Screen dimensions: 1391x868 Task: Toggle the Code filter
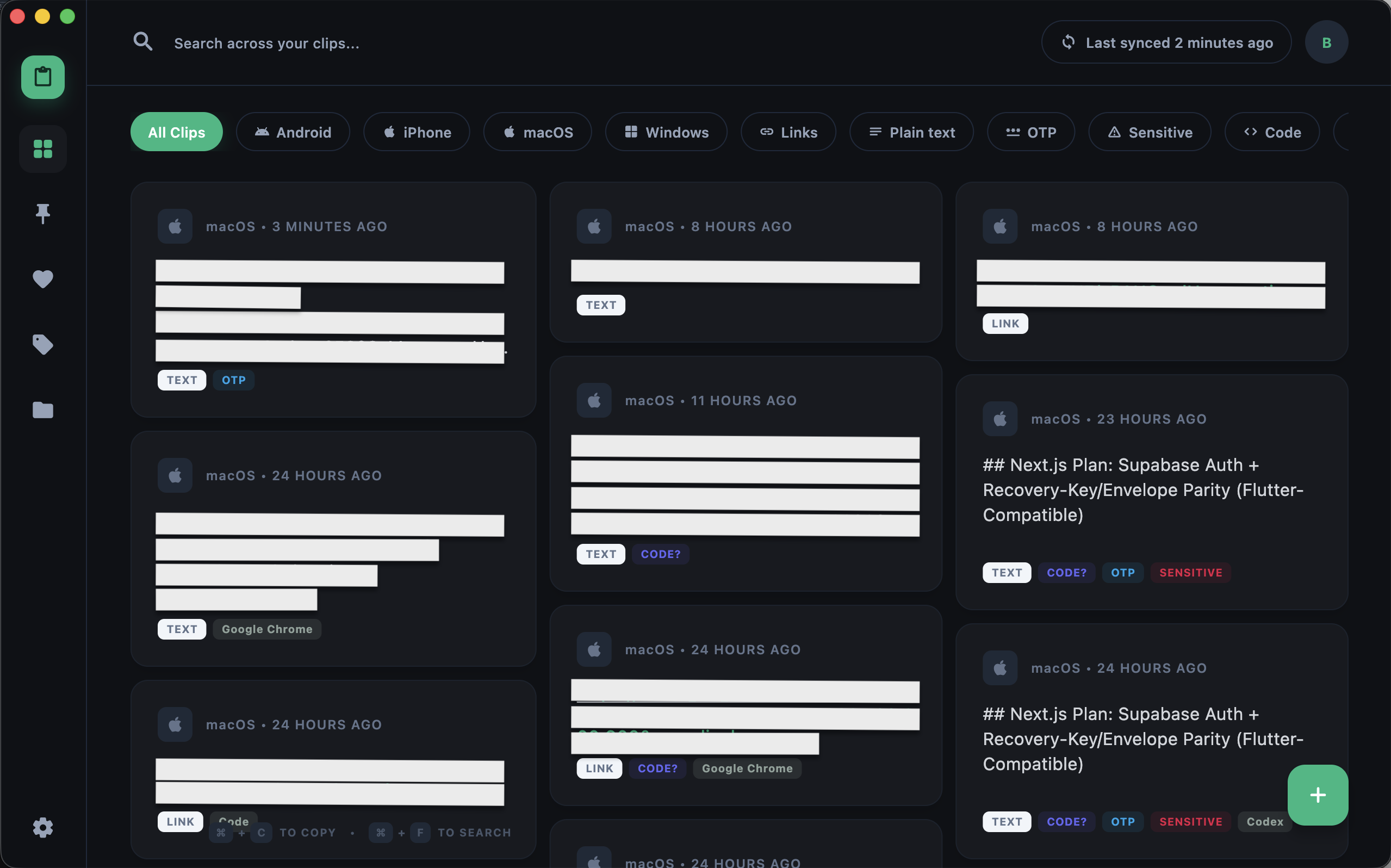(1272, 132)
